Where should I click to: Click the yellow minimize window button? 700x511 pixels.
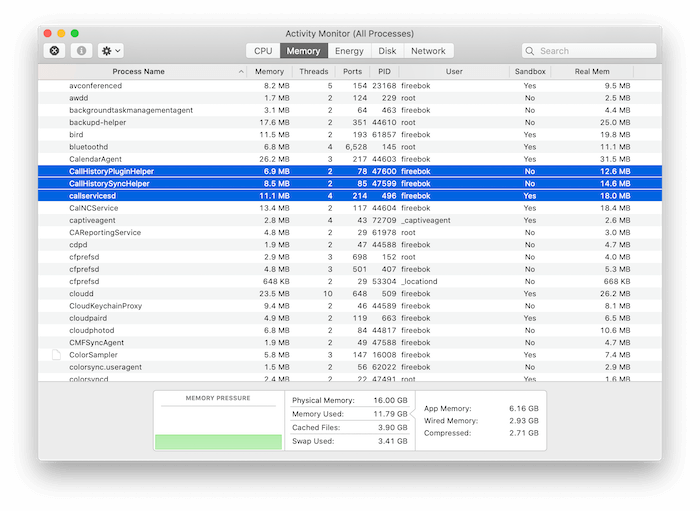click(61, 33)
